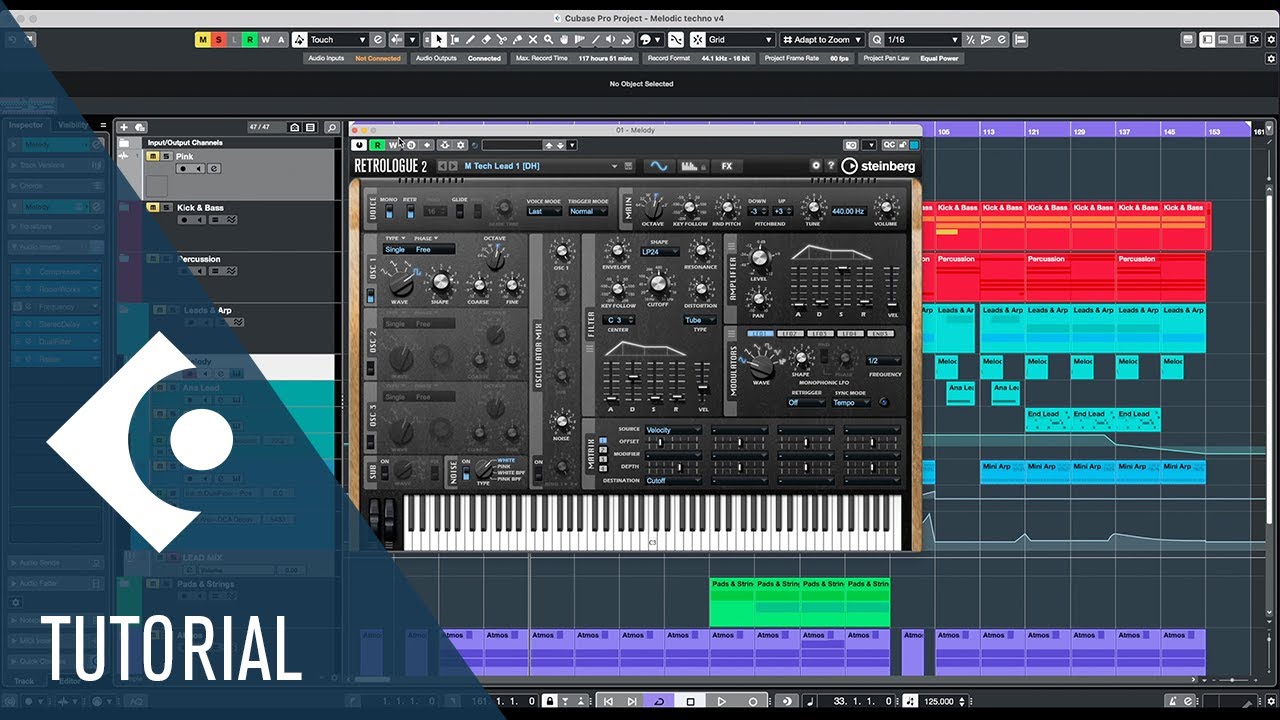The height and width of the screenshot is (720, 1280).
Task: Select the Play speaker tool
Action: point(611,40)
